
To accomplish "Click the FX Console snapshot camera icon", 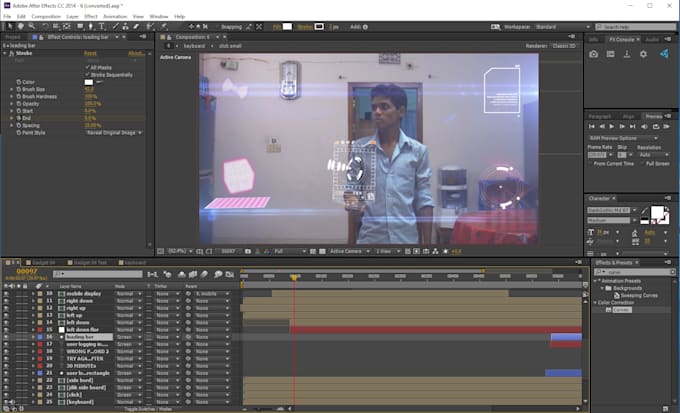I will pyautogui.click(x=593, y=54).
